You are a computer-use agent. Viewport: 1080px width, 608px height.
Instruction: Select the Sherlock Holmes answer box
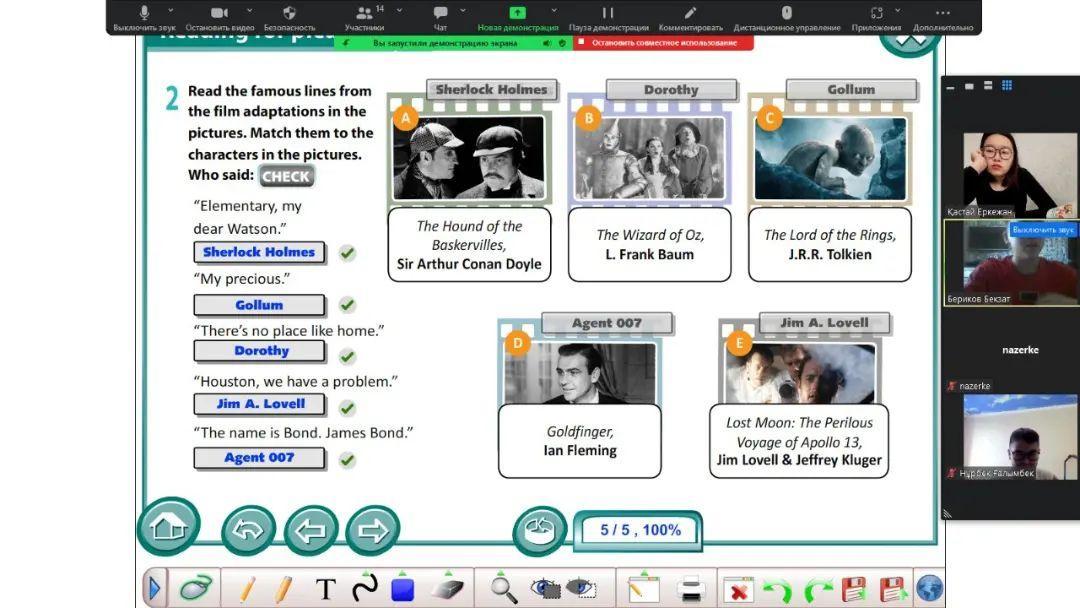coord(259,252)
